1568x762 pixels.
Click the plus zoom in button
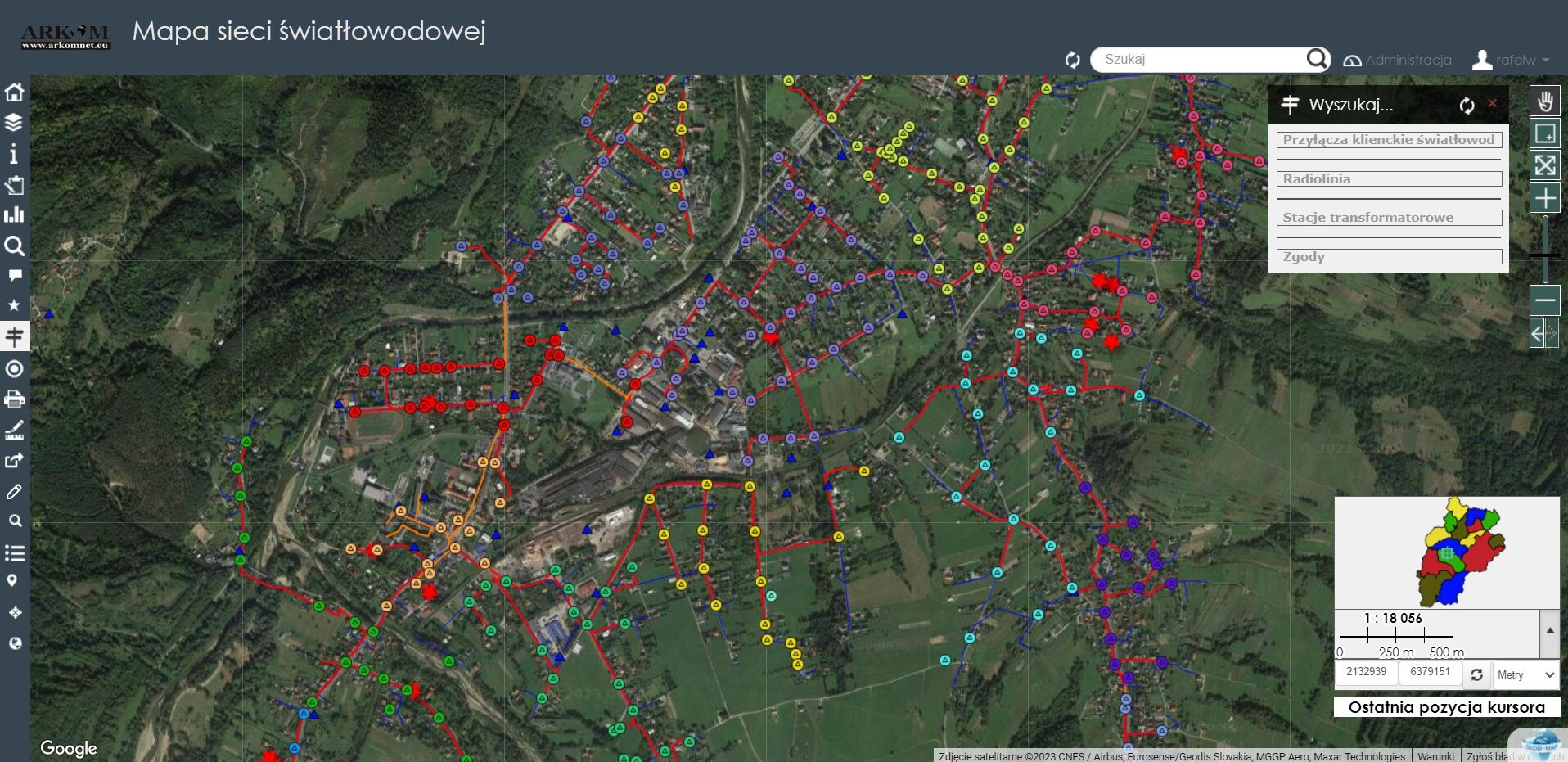(x=1544, y=198)
